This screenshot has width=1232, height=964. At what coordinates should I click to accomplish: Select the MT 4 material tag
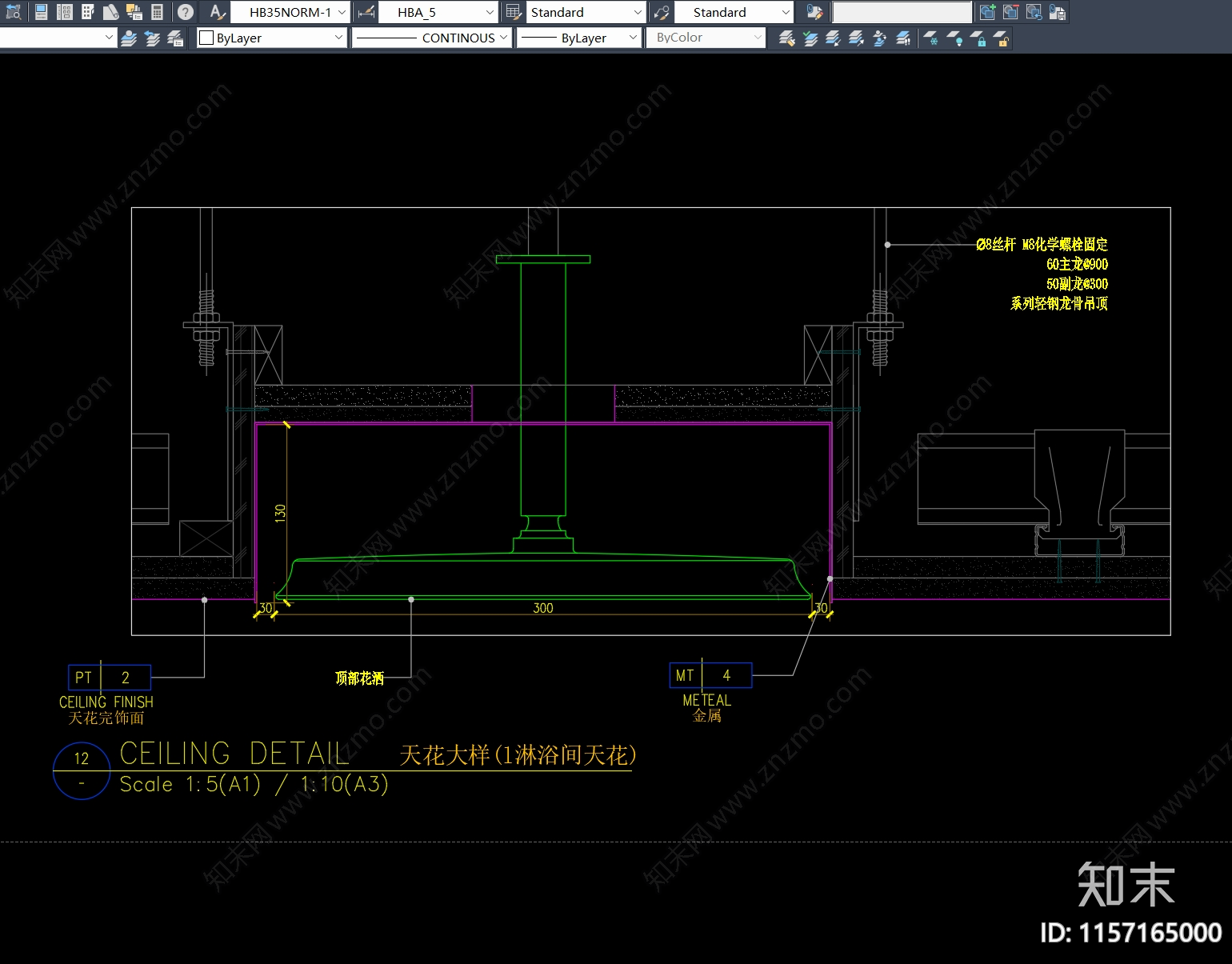coord(710,675)
